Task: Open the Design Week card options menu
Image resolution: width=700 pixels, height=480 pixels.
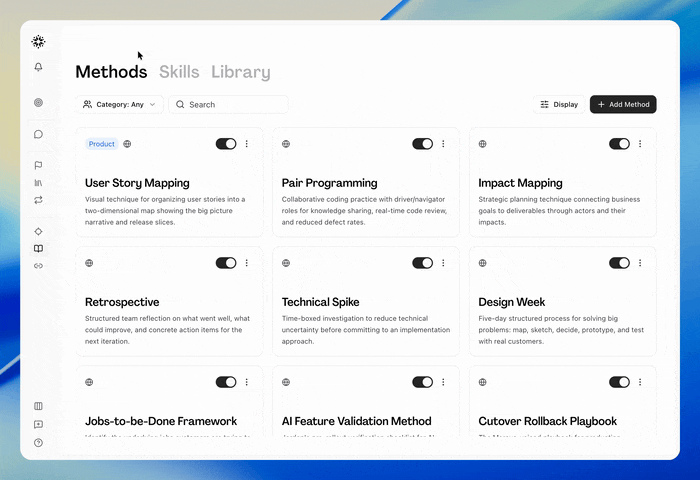Action: coord(640,263)
